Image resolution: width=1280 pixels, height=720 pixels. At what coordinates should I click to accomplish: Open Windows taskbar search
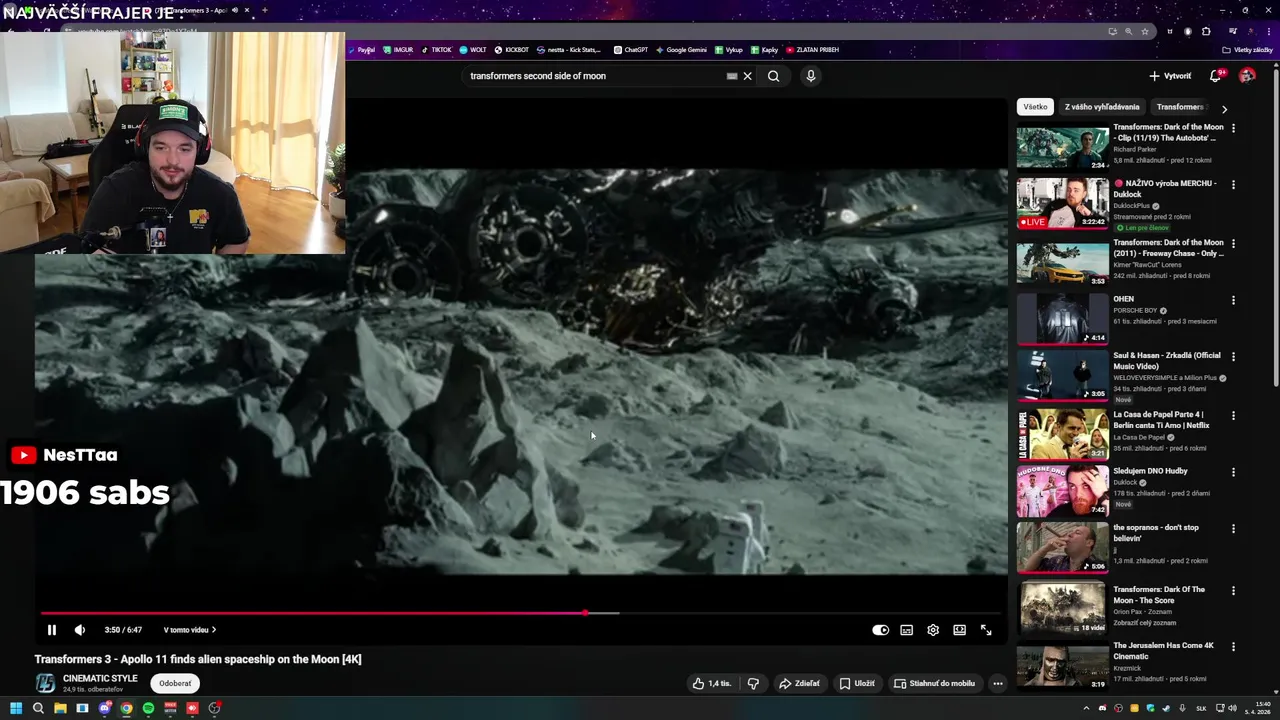[x=38, y=708]
